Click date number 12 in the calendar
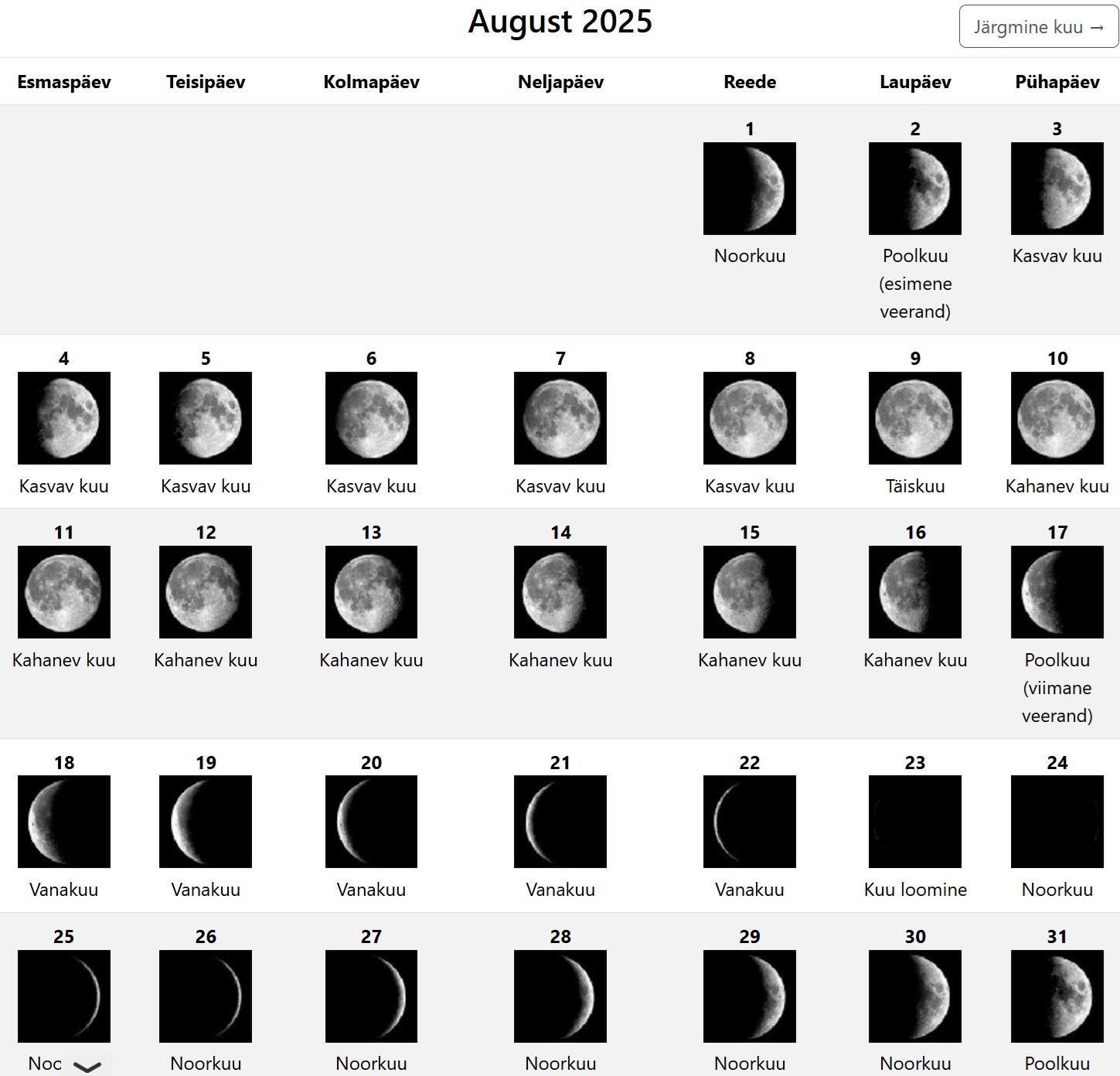The width and height of the screenshot is (1120, 1076). pyautogui.click(x=206, y=533)
